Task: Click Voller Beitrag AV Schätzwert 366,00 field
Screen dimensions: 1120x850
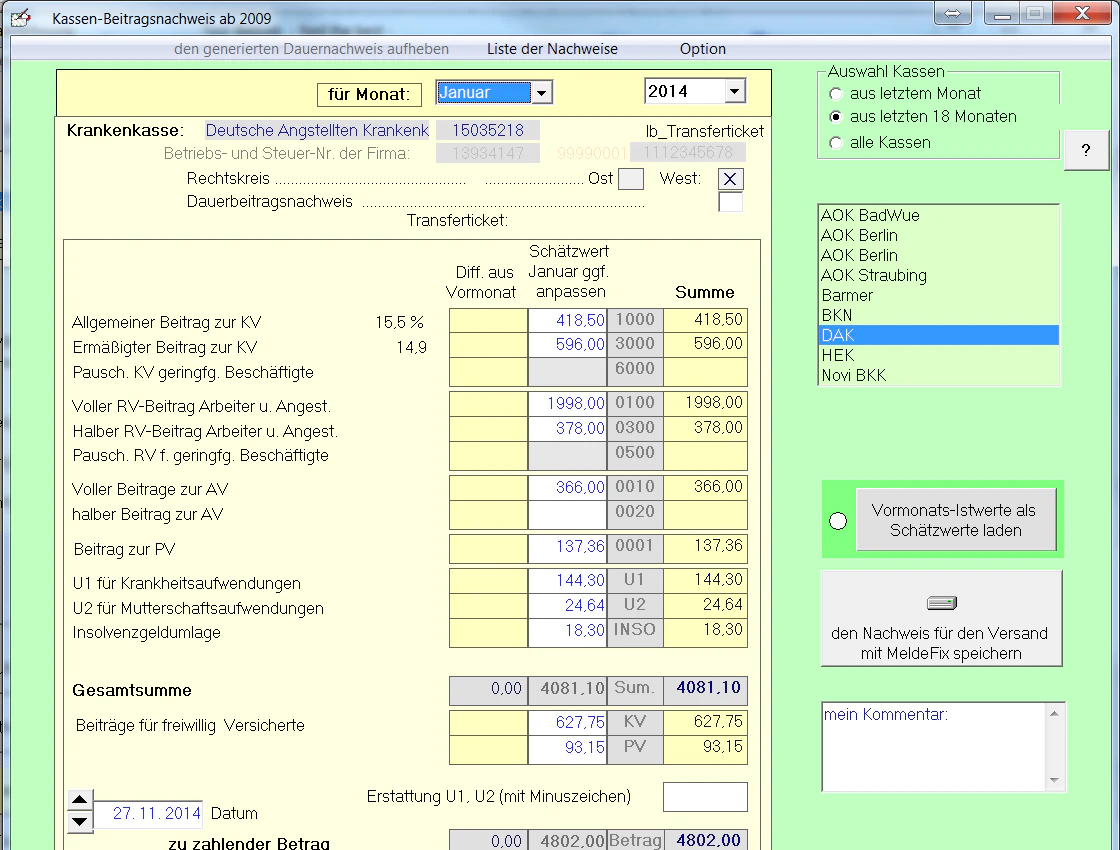Action: 567,487
